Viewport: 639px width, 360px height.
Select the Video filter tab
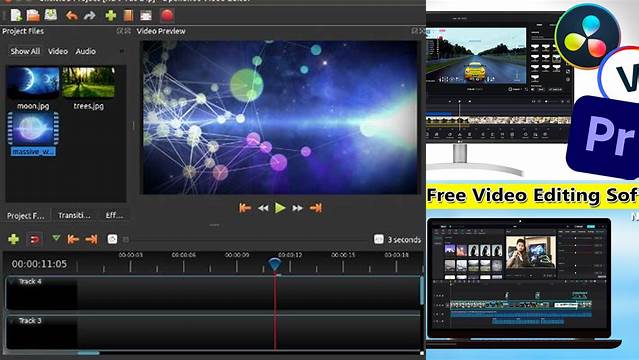click(x=58, y=51)
